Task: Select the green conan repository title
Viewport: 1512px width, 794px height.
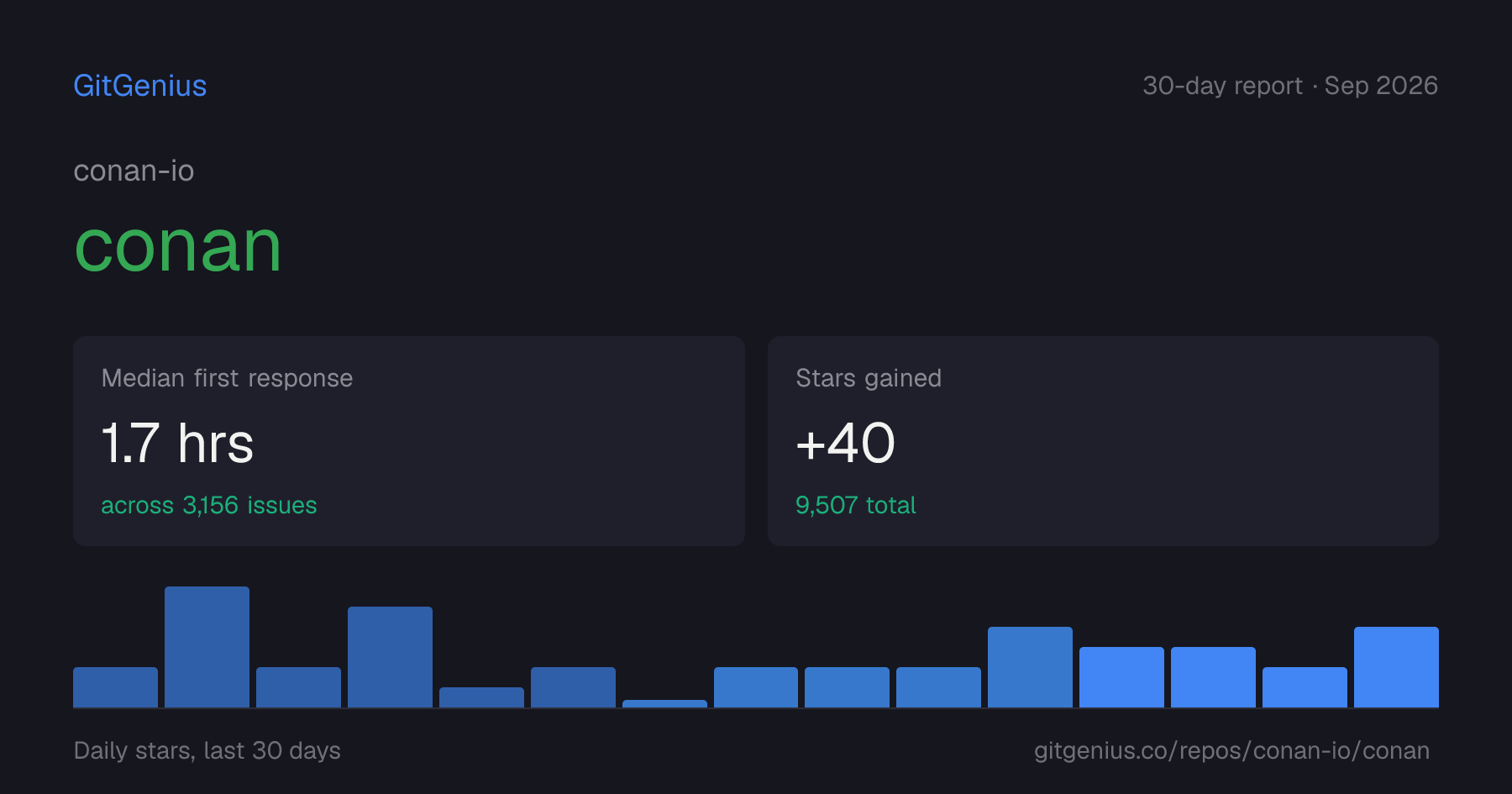Action: 177,246
